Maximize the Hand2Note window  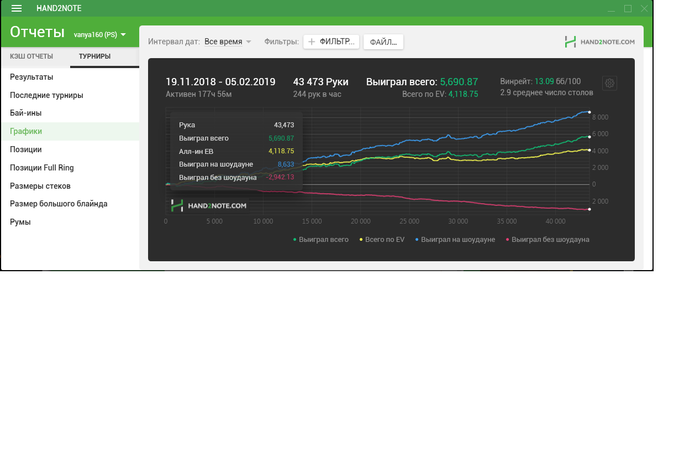coord(627,8)
